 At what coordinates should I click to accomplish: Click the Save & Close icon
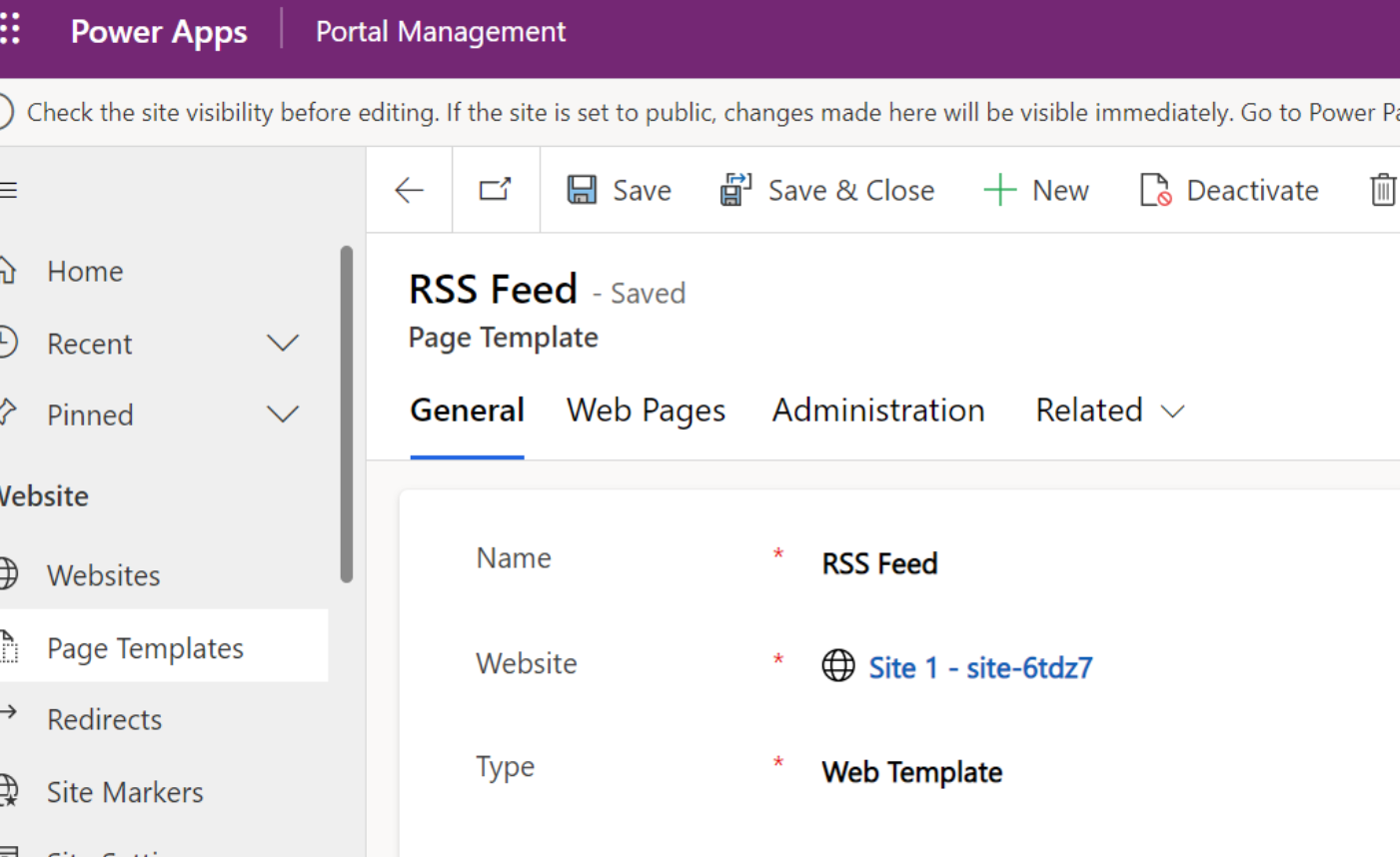[735, 190]
